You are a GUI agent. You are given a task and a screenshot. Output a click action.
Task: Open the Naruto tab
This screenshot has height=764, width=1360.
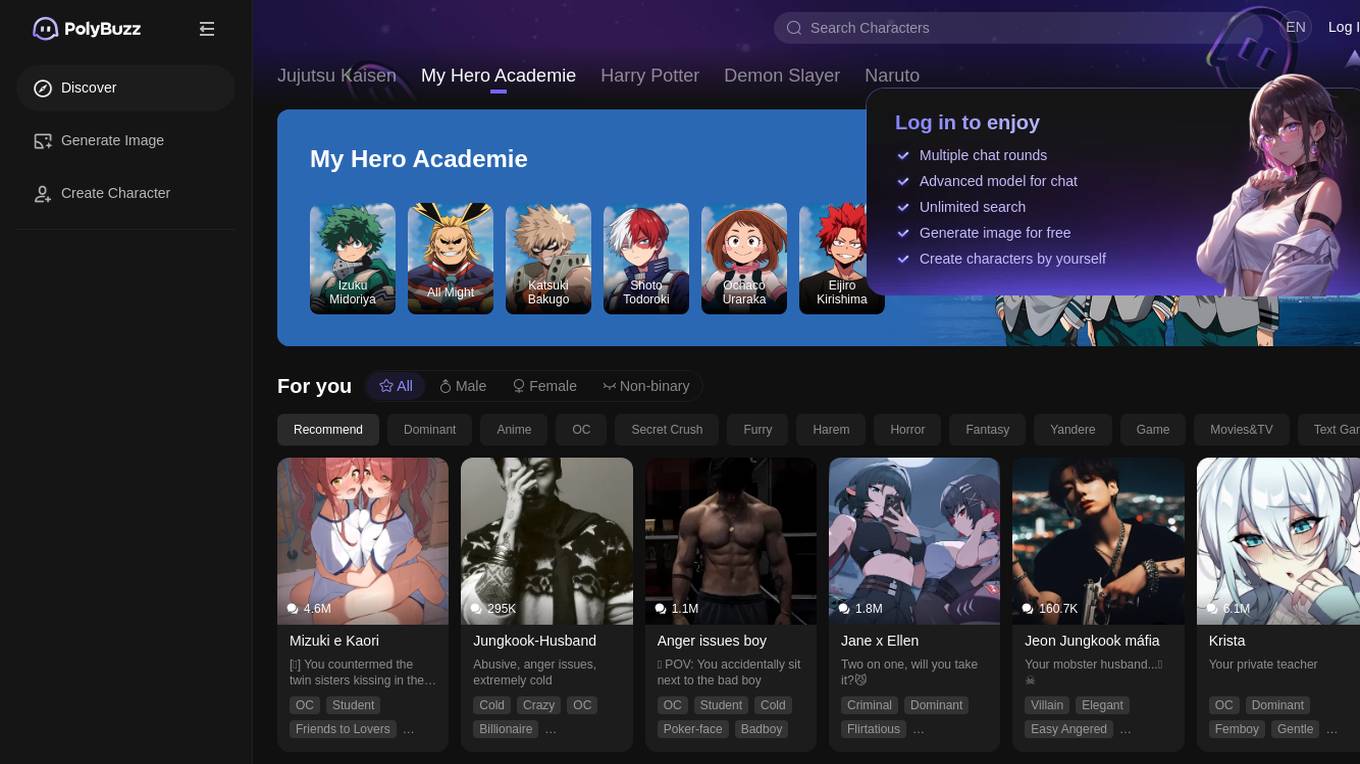click(892, 76)
